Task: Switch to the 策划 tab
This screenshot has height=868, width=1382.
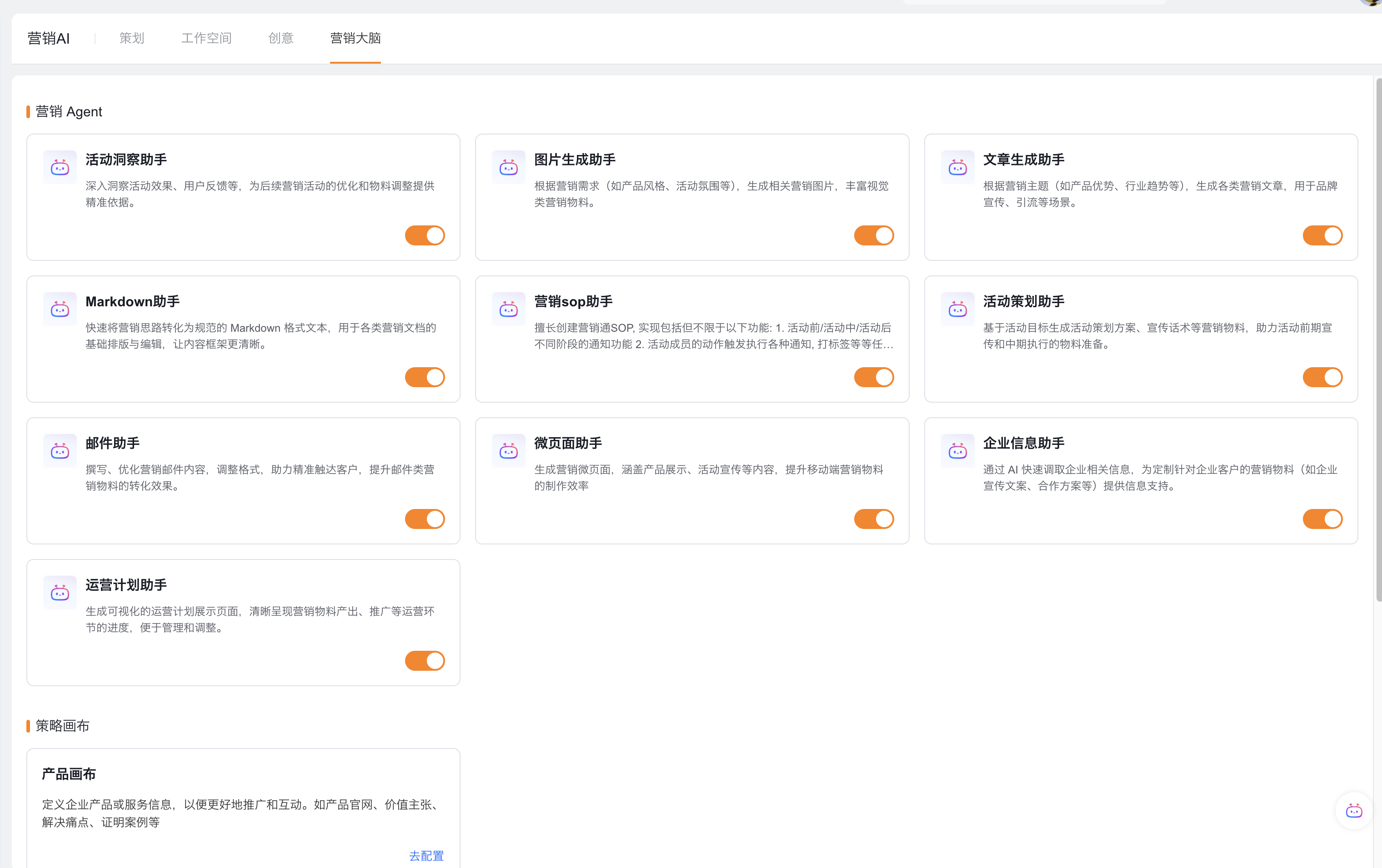Action: pos(131,38)
